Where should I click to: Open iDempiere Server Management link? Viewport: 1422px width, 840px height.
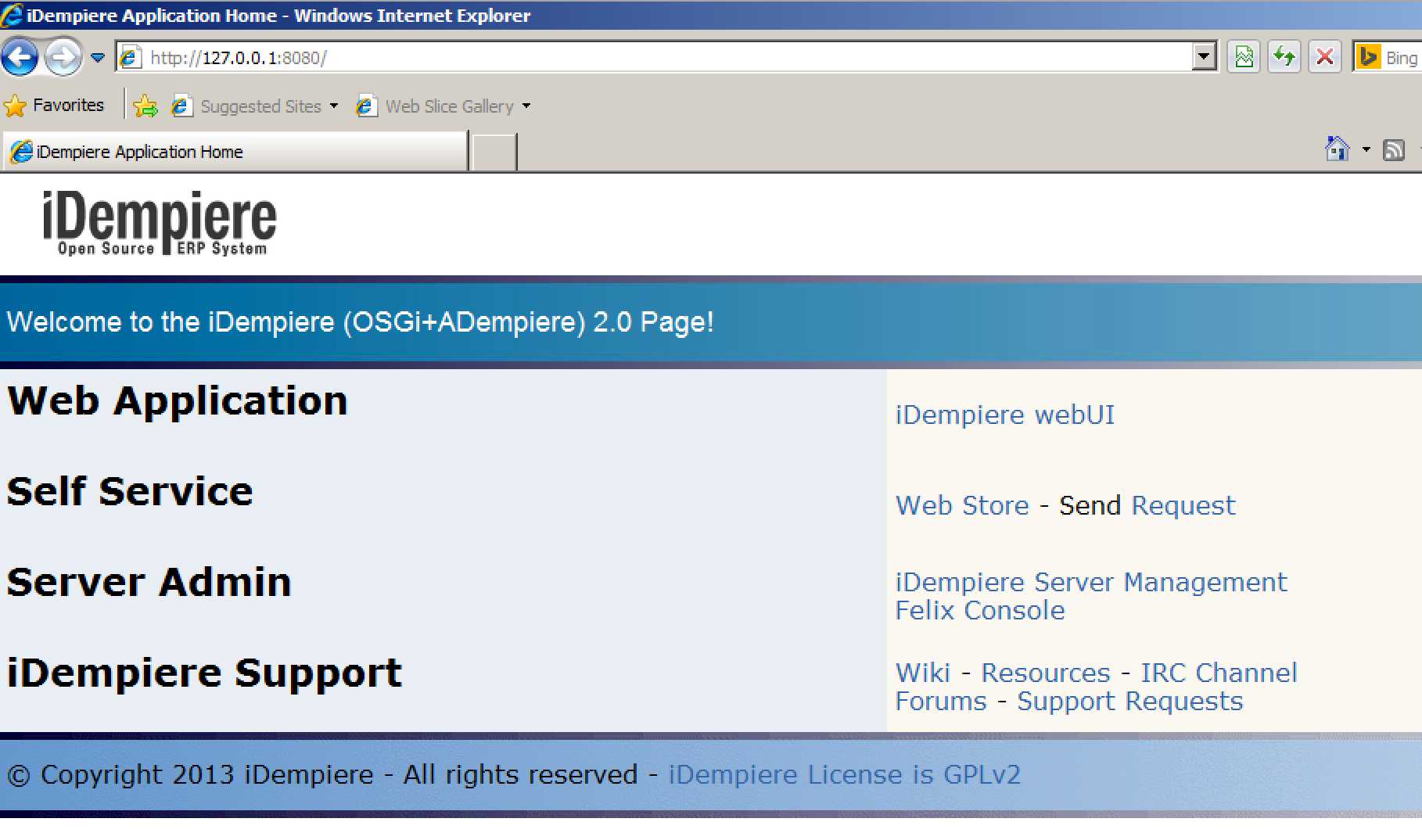point(1091,582)
